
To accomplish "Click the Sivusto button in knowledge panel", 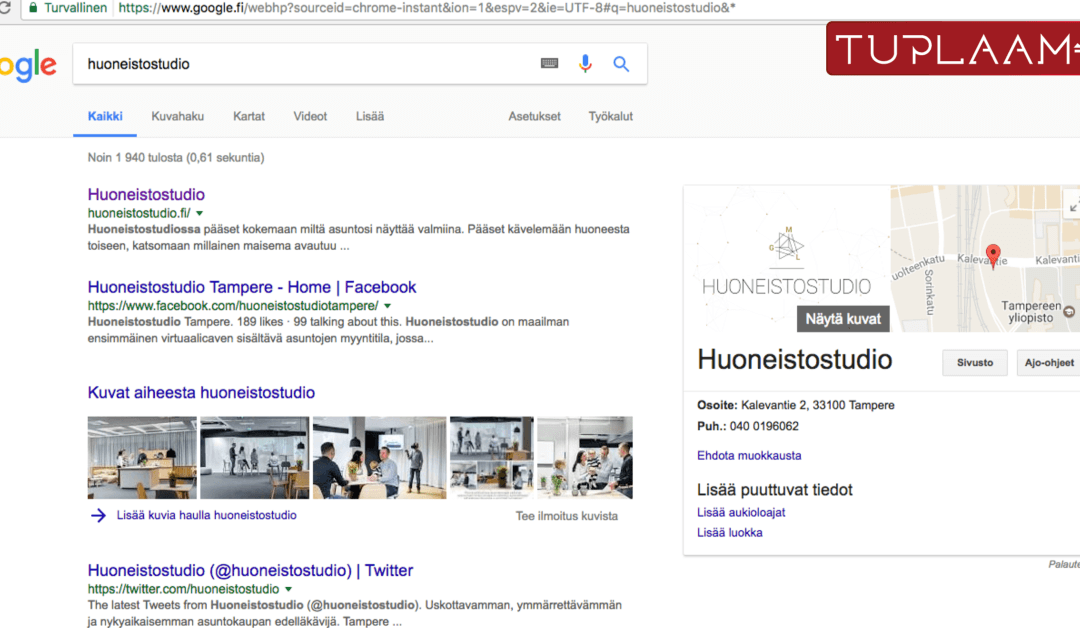I will [x=975, y=363].
